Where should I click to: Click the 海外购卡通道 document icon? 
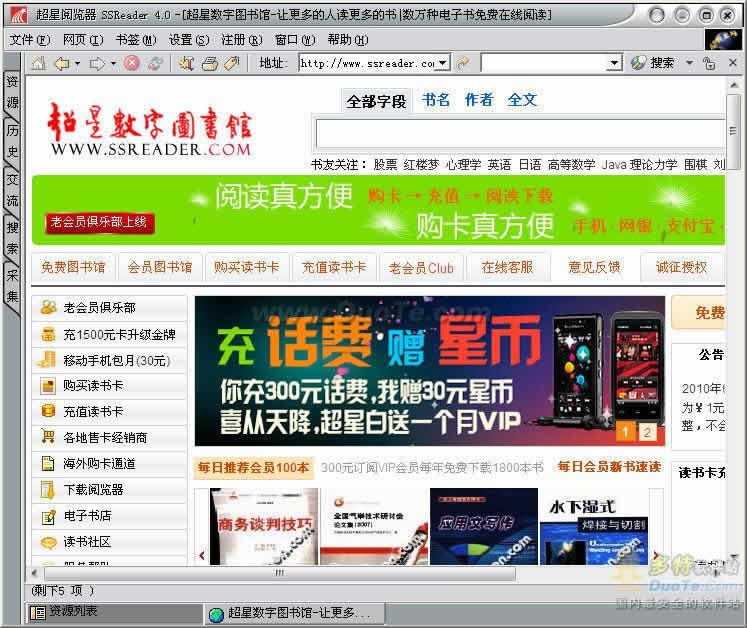pyautogui.click(x=48, y=463)
